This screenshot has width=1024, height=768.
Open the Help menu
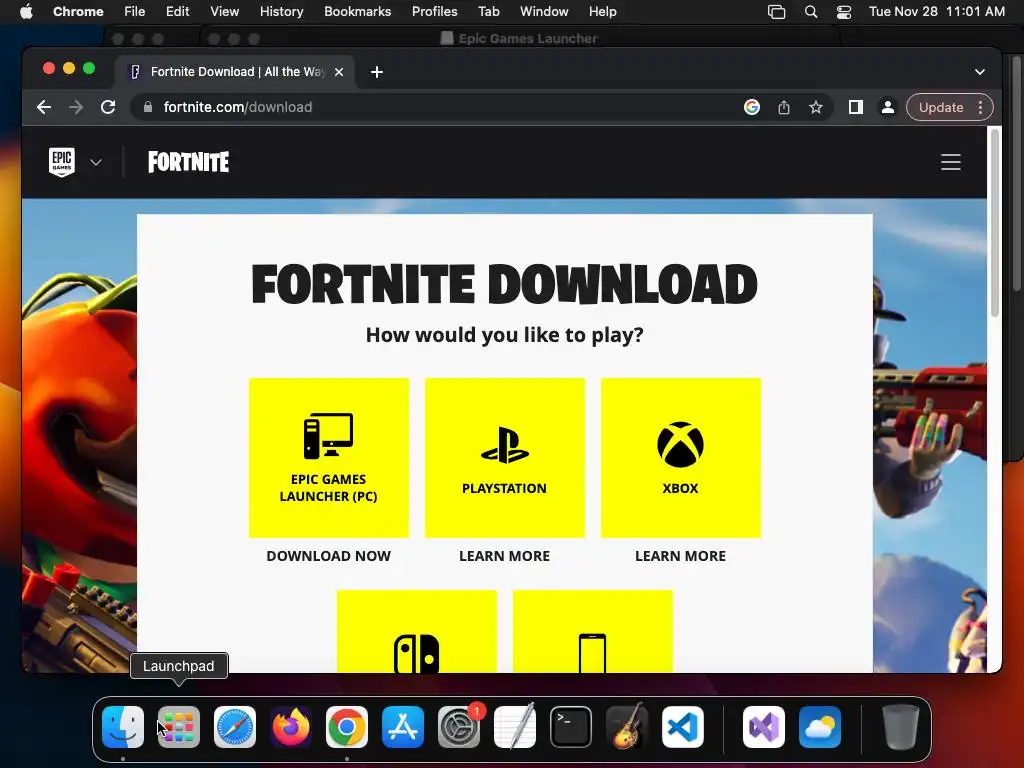[x=602, y=12]
